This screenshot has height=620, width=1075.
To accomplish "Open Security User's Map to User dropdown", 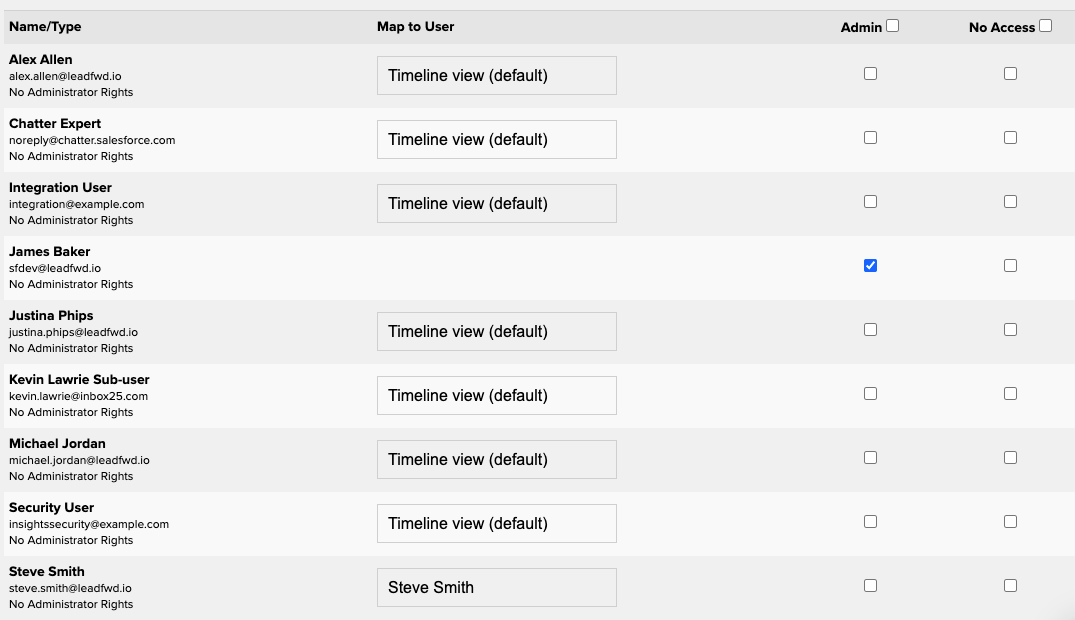I will coord(496,523).
